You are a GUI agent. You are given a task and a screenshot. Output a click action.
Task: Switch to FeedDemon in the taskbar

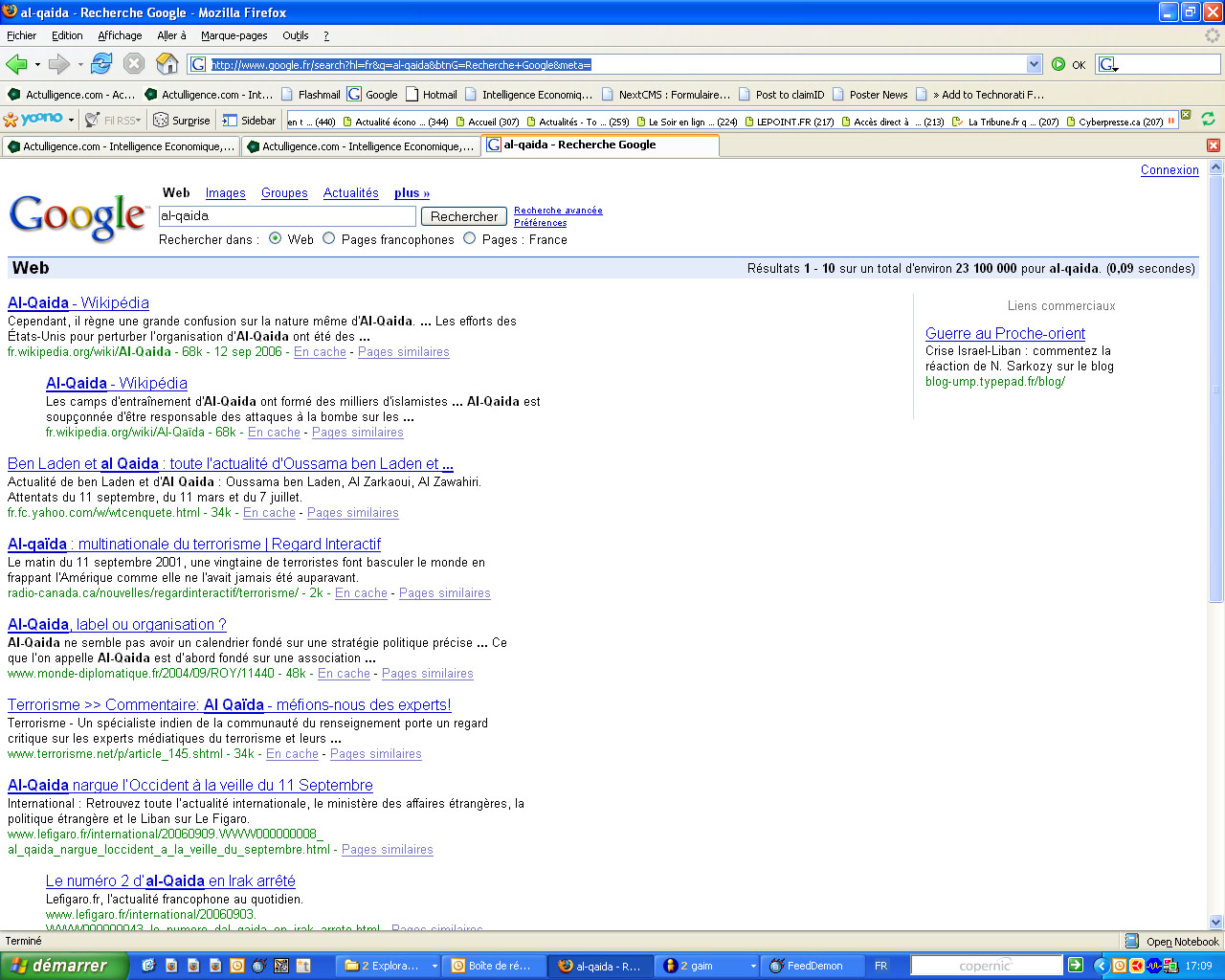pyautogui.click(x=812, y=966)
